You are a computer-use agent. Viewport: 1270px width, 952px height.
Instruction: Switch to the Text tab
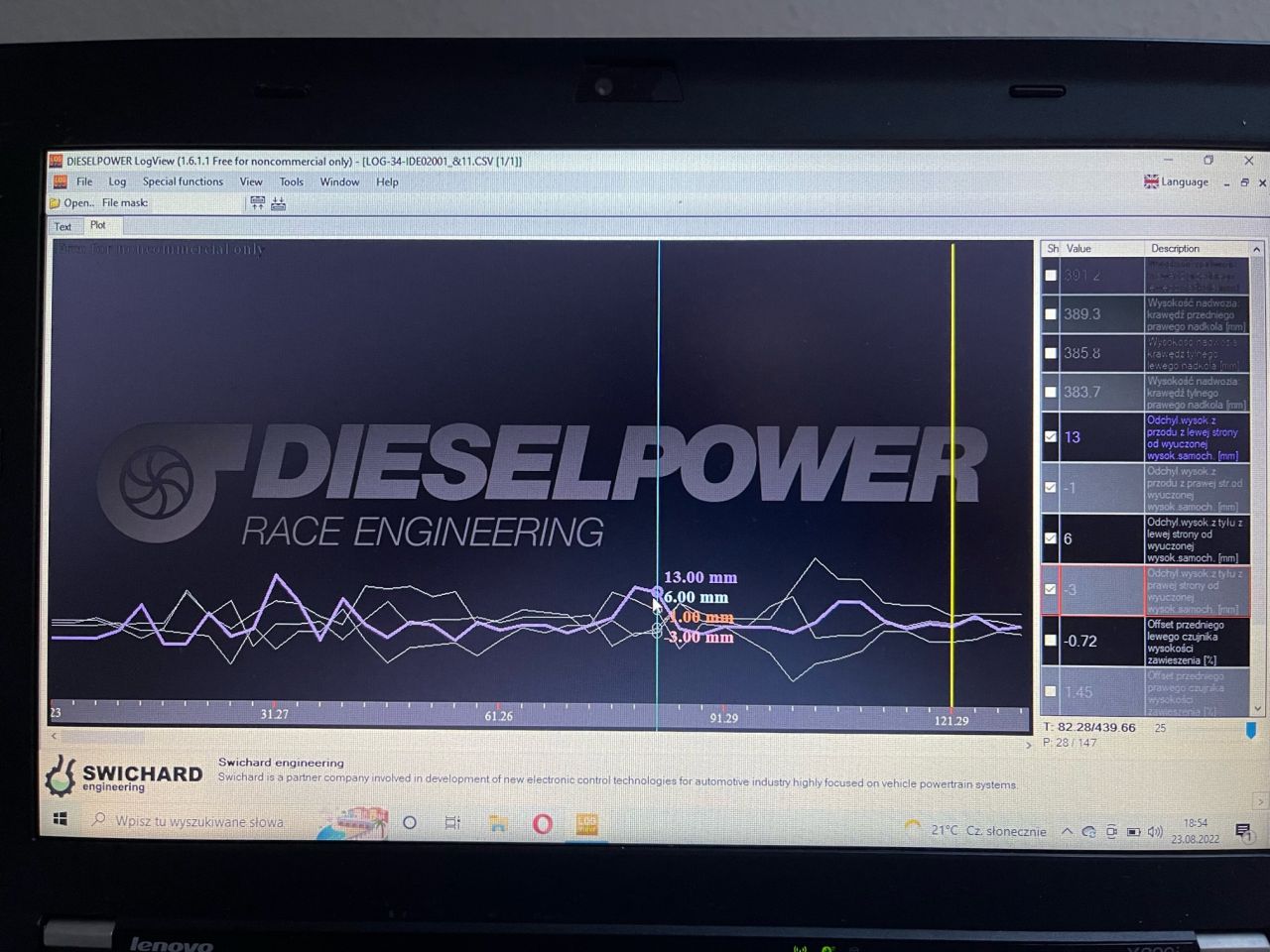(x=63, y=226)
